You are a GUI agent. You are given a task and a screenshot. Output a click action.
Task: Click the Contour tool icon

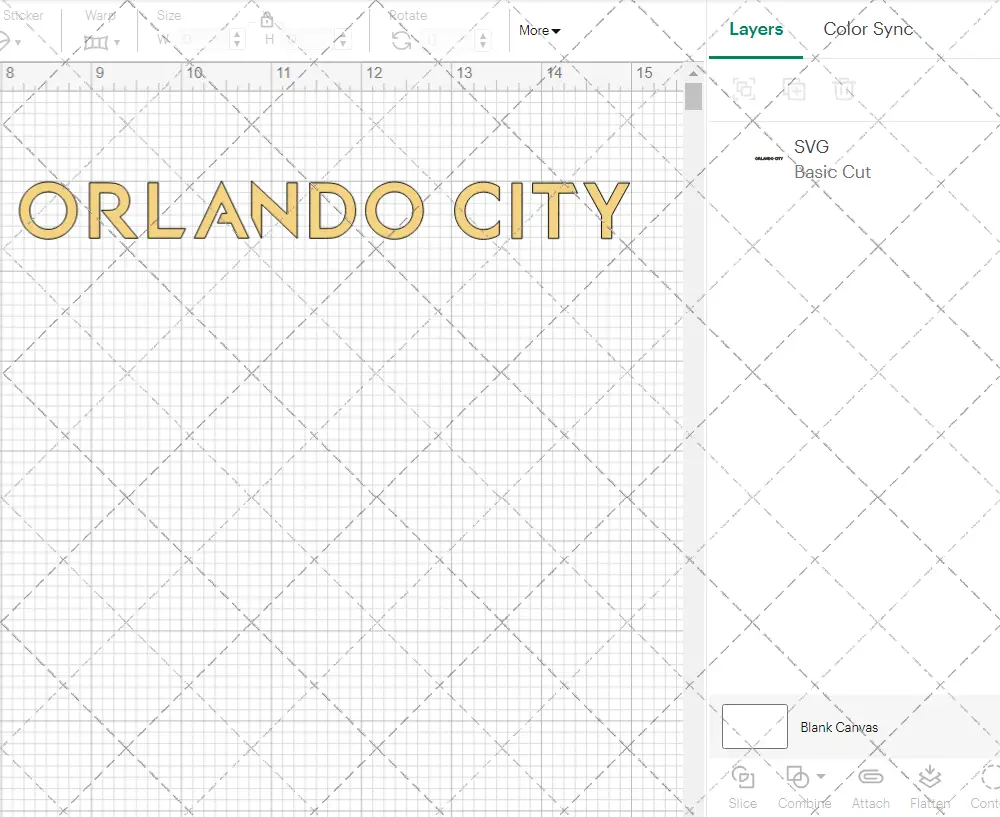tap(990, 777)
